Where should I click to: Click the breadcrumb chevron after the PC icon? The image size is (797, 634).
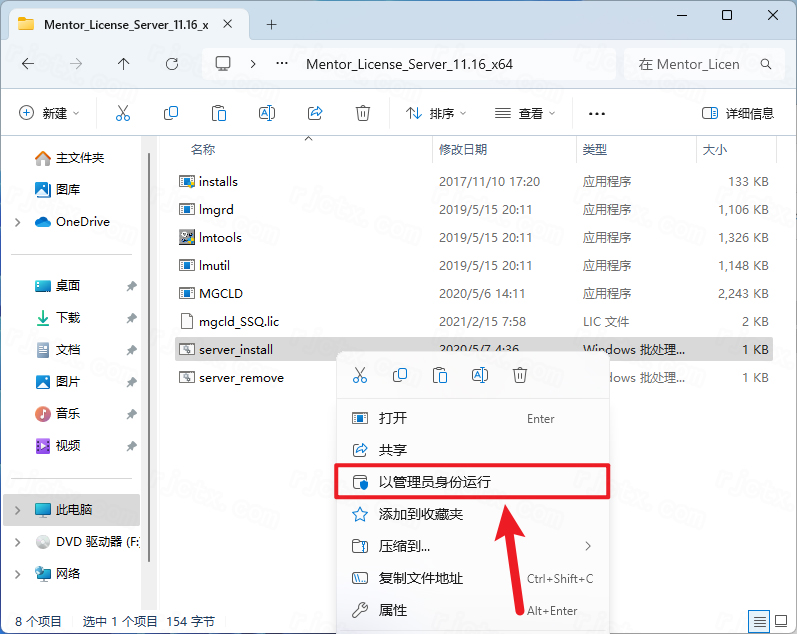click(x=253, y=64)
